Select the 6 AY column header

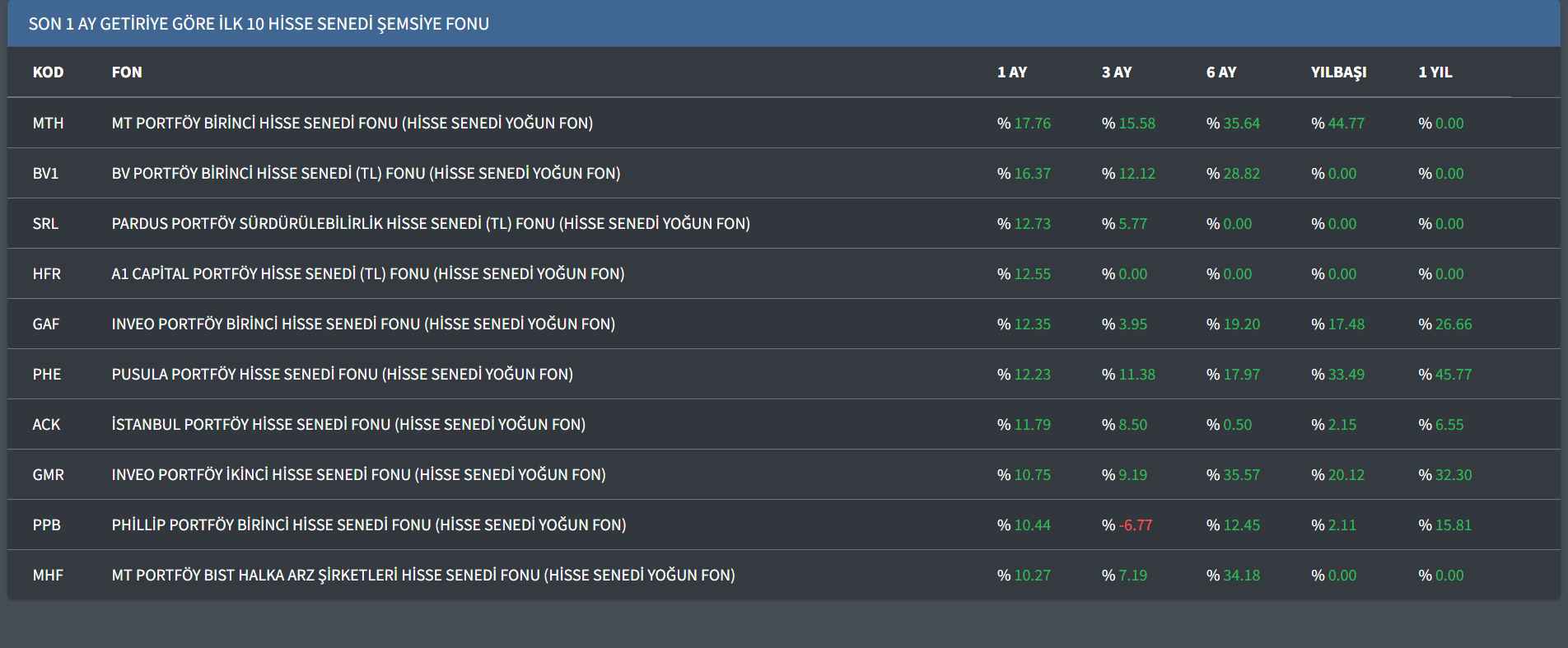[x=1220, y=72]
